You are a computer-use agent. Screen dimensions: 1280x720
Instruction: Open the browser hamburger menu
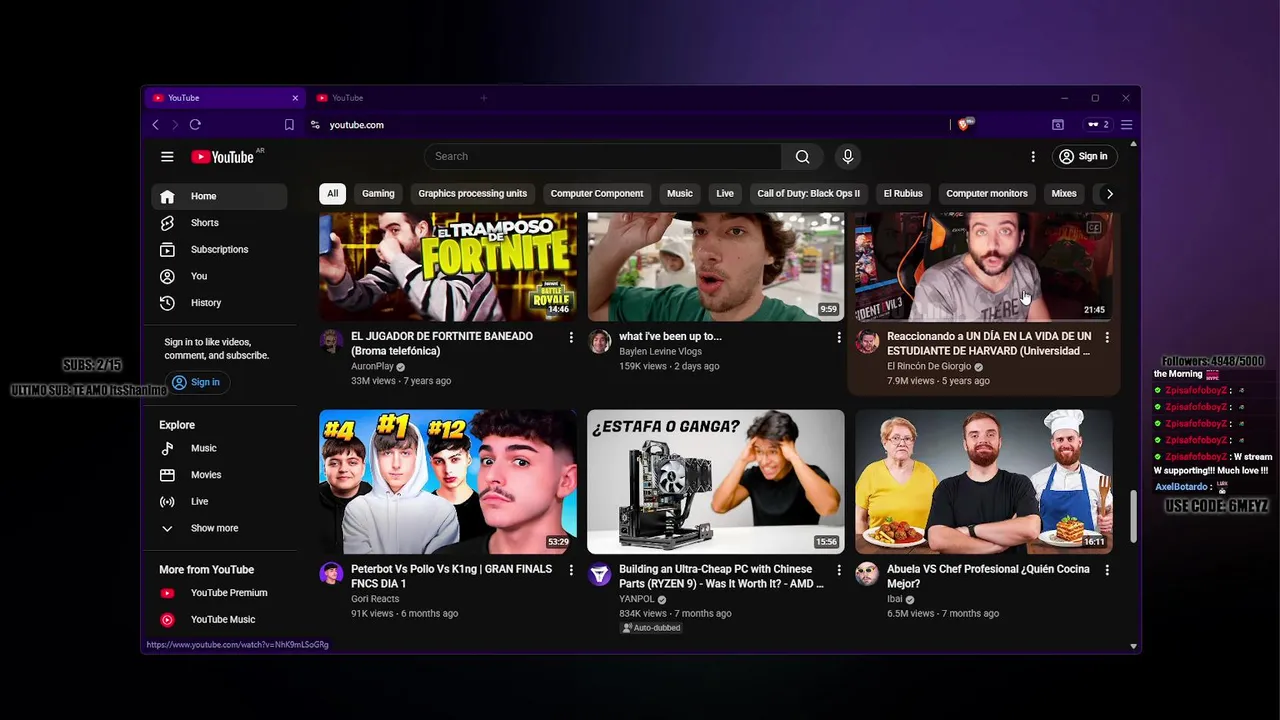(x=1126, y=125)
